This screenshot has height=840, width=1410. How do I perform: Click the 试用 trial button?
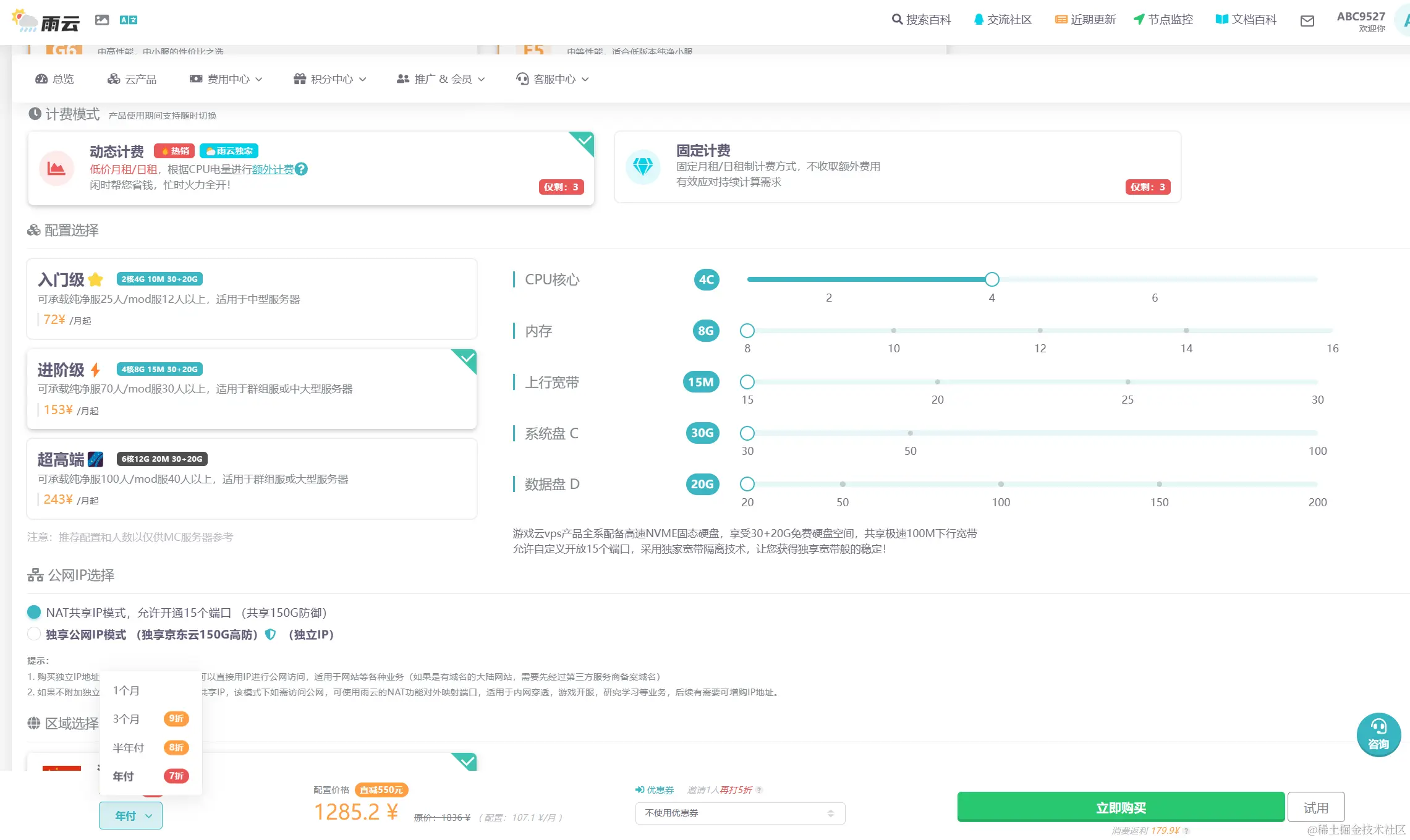point(1315,807)
